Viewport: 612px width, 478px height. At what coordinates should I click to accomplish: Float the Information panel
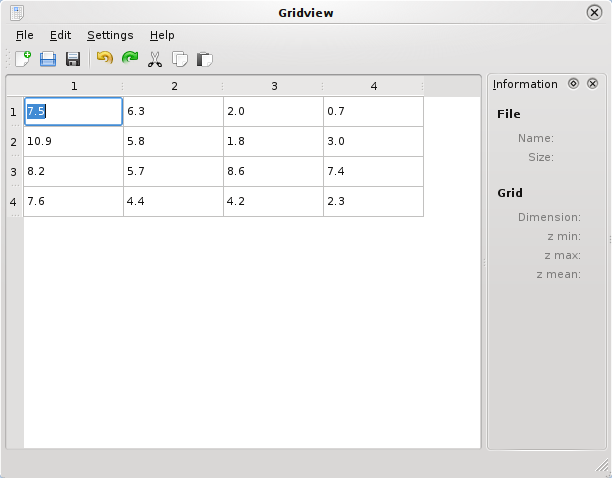pyautogui.click(x=573, y=84)
